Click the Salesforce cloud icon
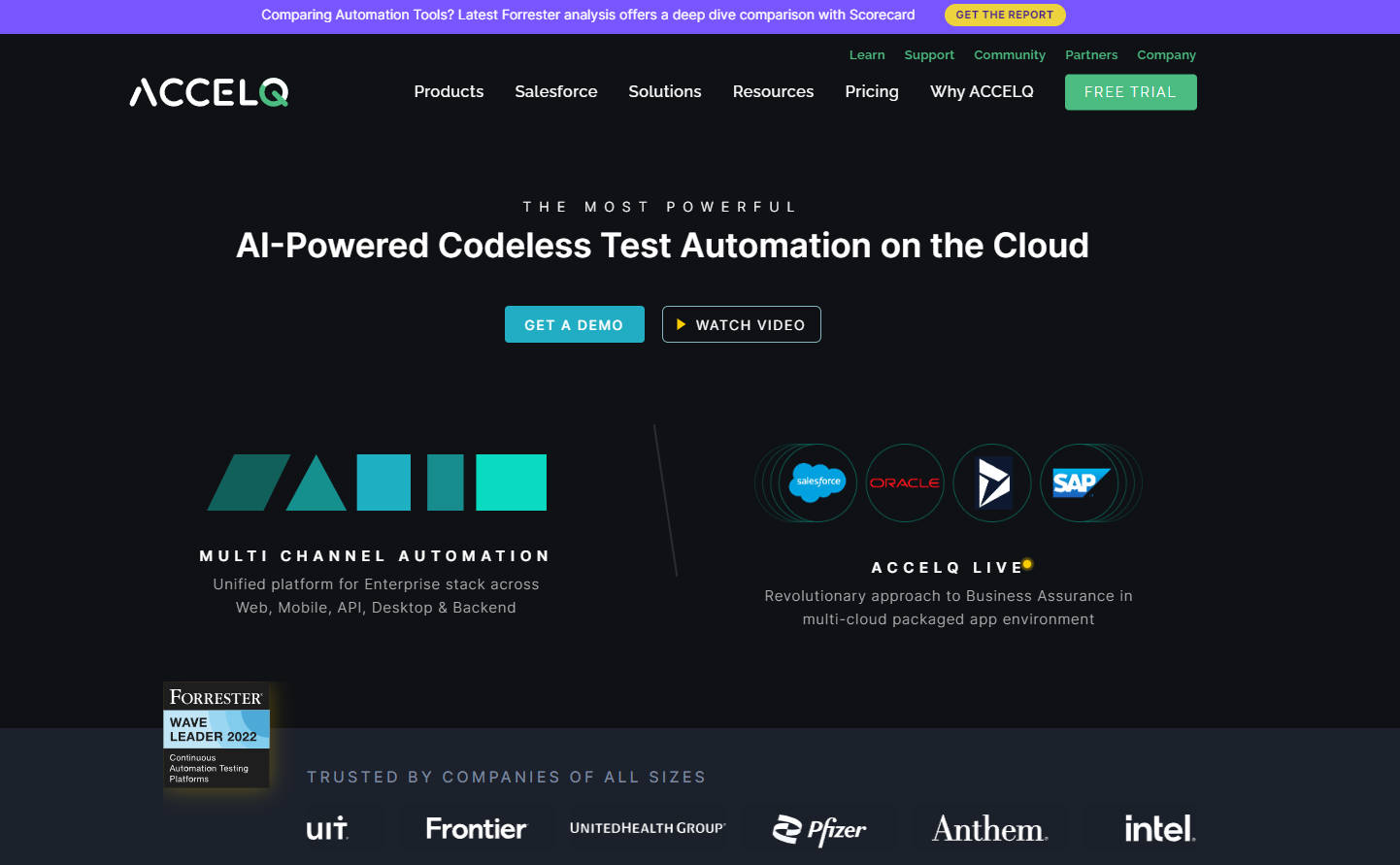The height and width of the screenshot is (865, 1400). click(x=817, y=482)
